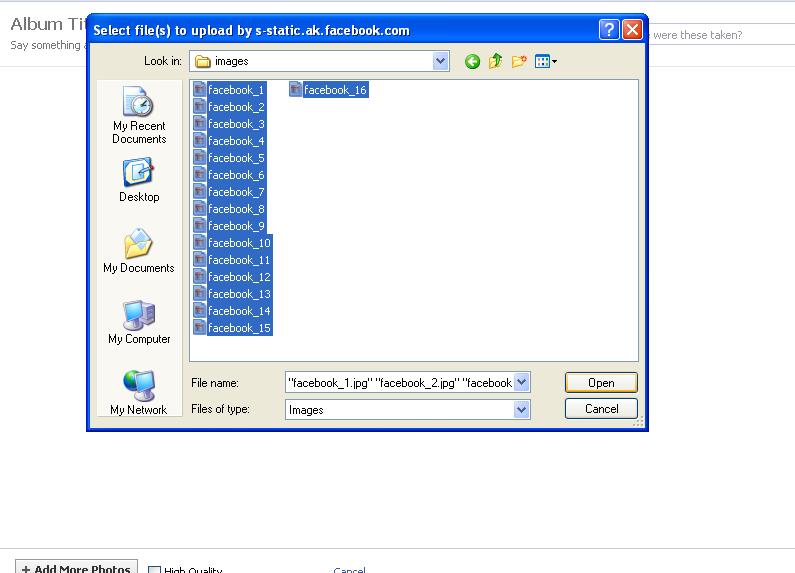Click the dialog Cancel button
This screenshot has height=573, width=795.
pos(601,409)
